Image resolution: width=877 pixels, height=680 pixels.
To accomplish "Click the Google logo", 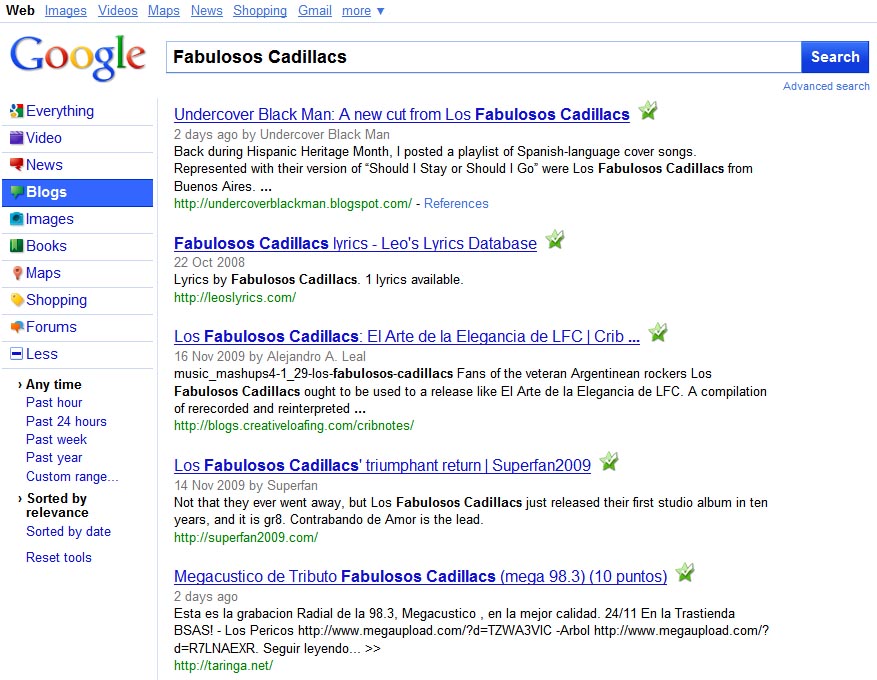I will 78,58.
